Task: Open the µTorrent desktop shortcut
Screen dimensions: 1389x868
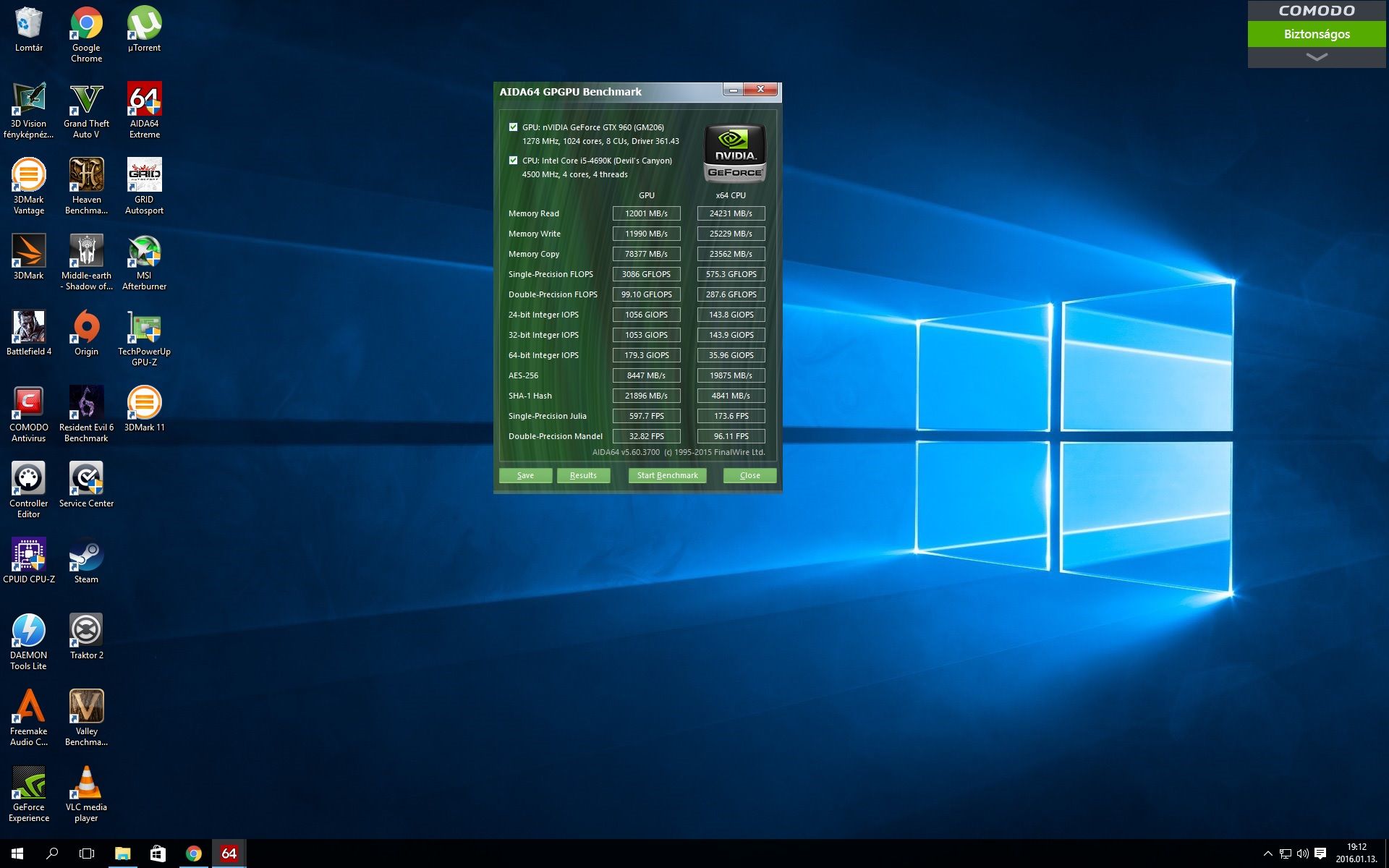Action: (x=145, y=29)
